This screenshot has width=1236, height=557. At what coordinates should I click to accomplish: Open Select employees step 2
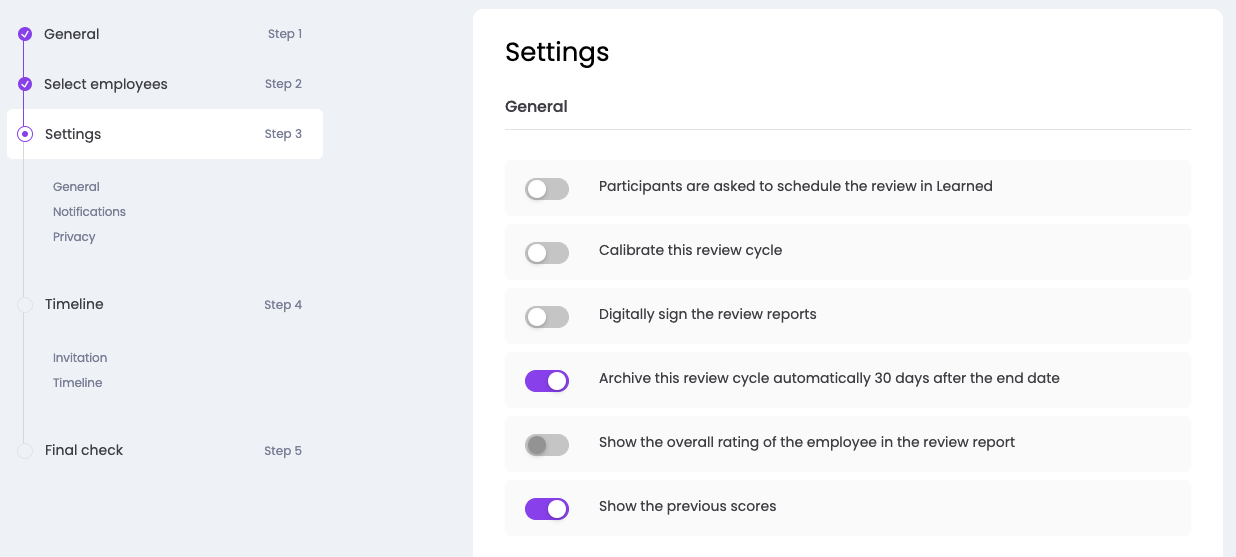(106, 84)
